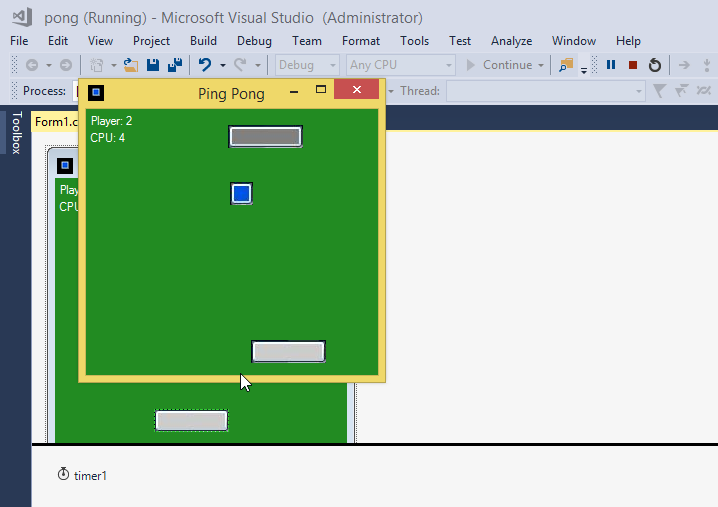Click the Find in Files icon
The height and width of the screenshot is (507, 718).
click(x=566, y=65)
